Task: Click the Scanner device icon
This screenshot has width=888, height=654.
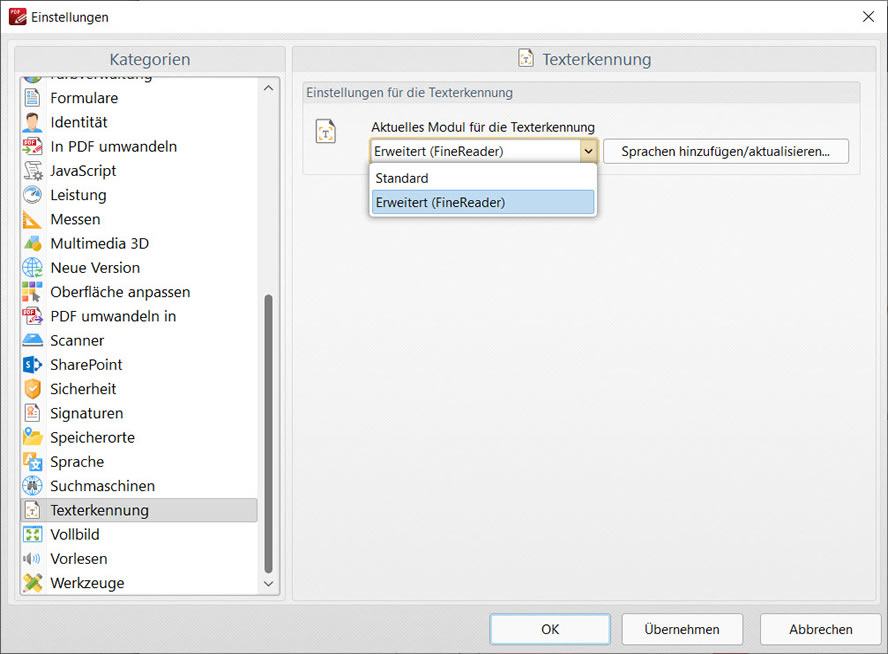Action: (32, 340)
